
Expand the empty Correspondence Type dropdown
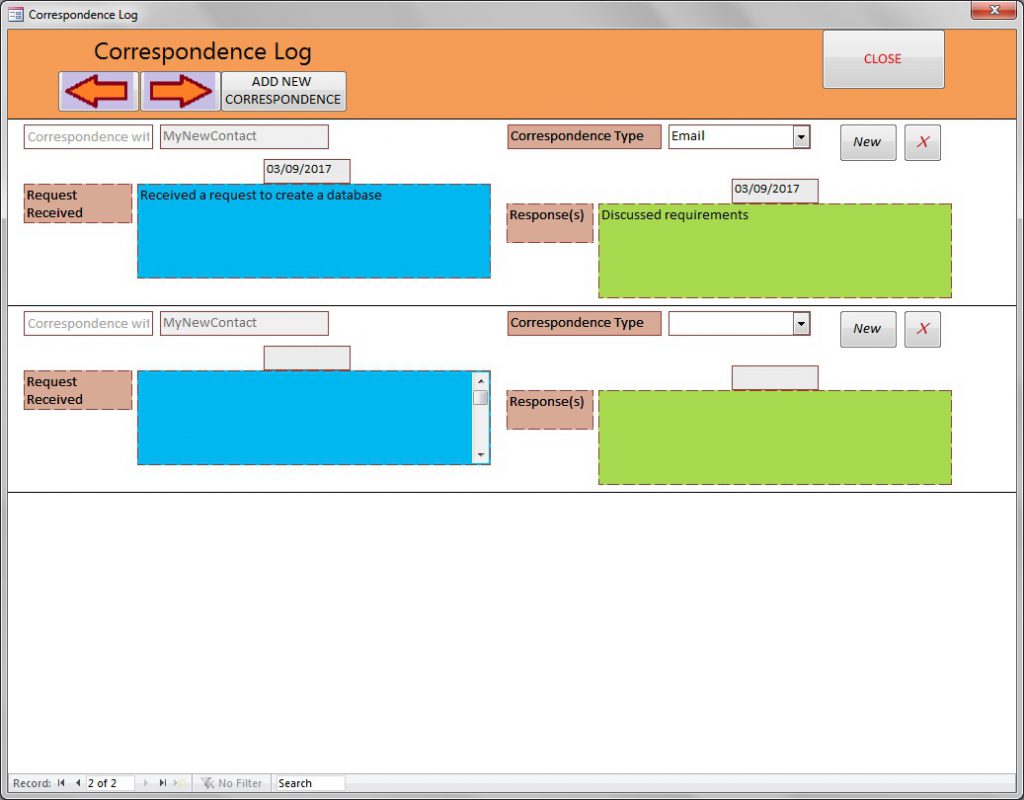(801, 324)
